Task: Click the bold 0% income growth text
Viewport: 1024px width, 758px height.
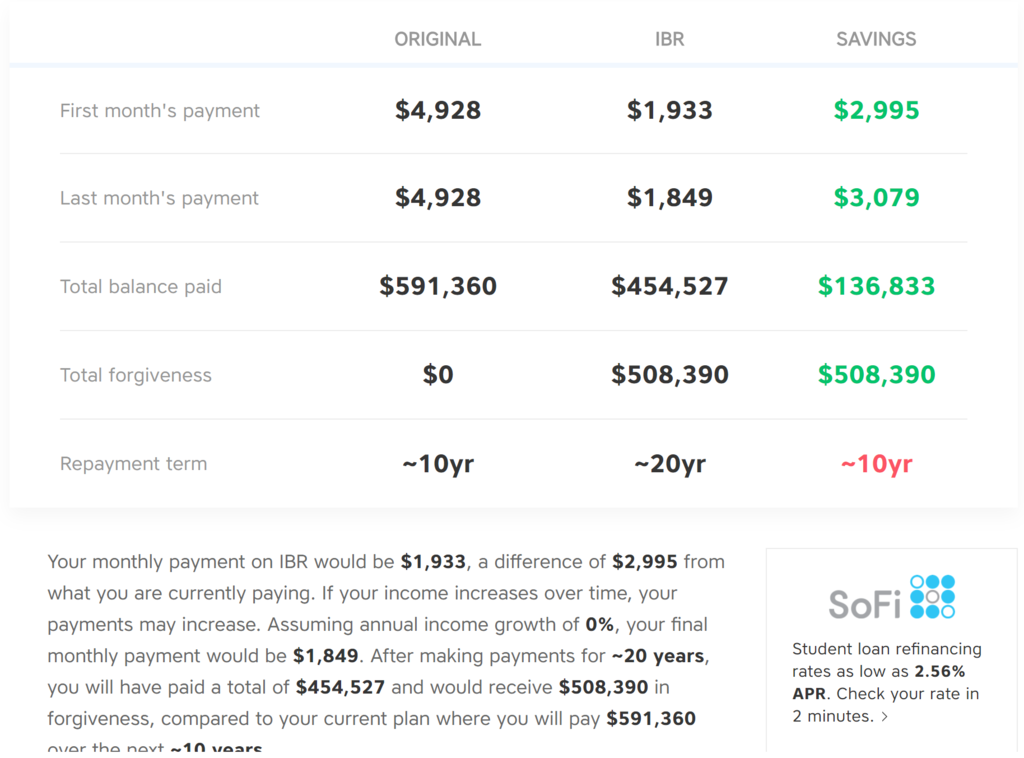Action: (600, 625)
